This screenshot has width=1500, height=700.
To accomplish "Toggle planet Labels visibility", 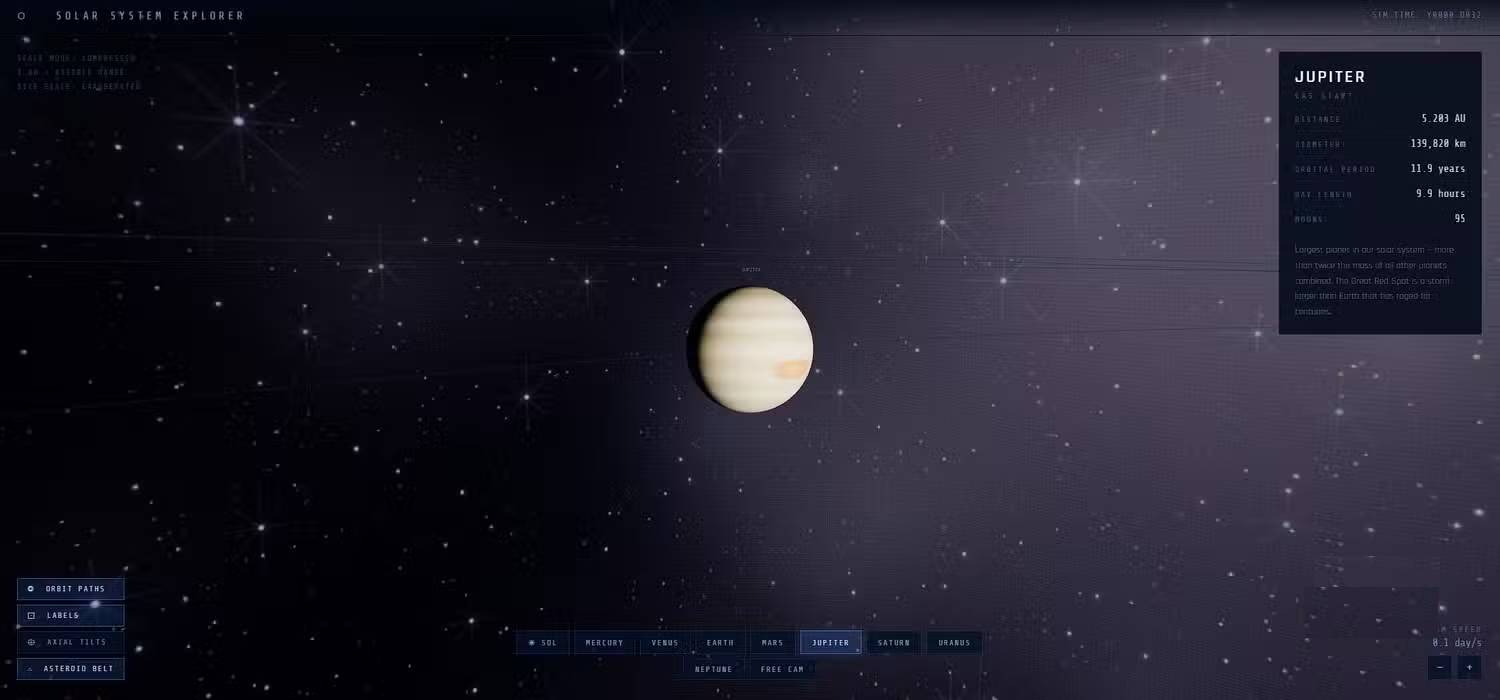I will click(71, 616).
